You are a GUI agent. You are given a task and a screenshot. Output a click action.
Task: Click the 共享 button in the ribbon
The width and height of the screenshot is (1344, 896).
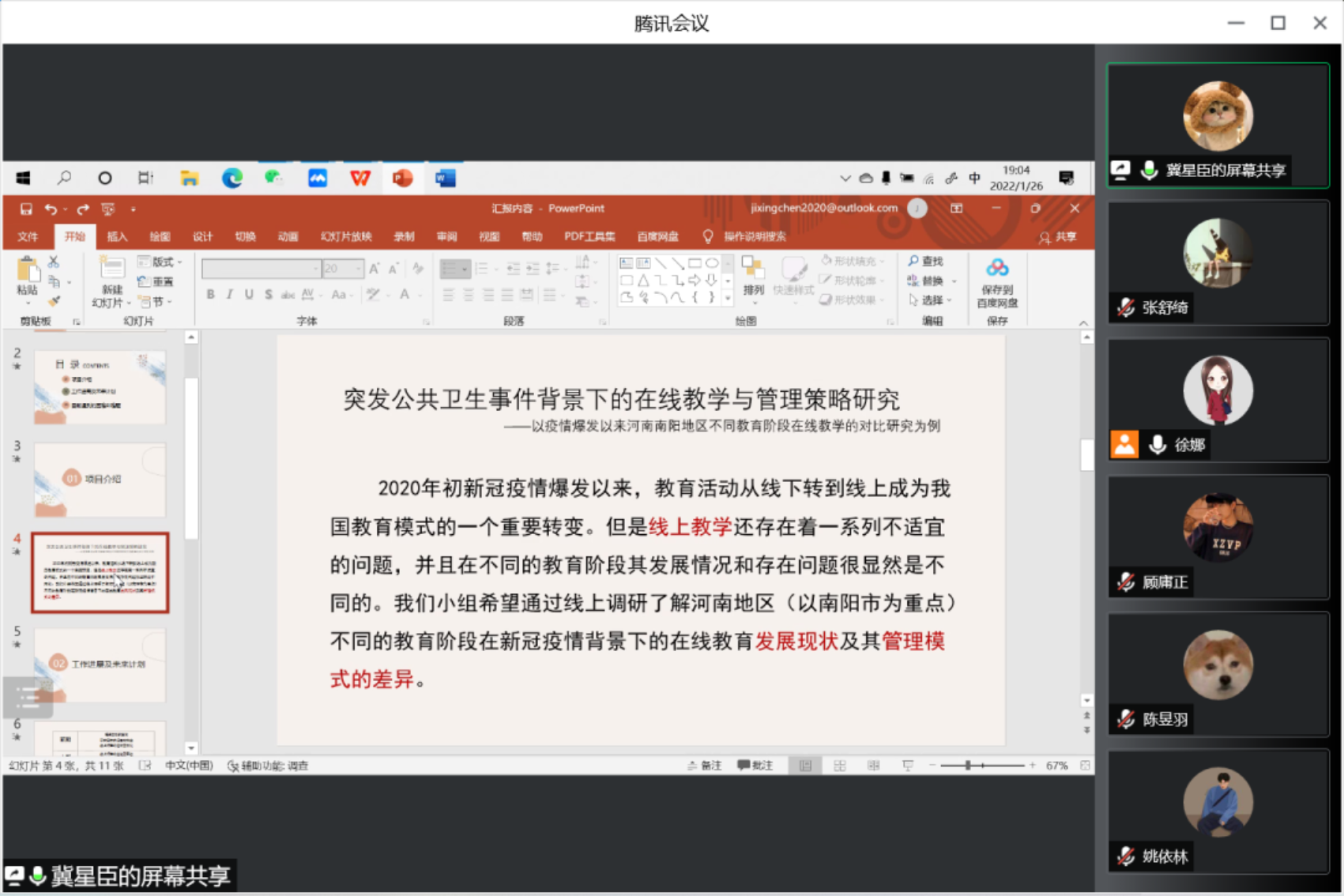[x=1059, y=236]
